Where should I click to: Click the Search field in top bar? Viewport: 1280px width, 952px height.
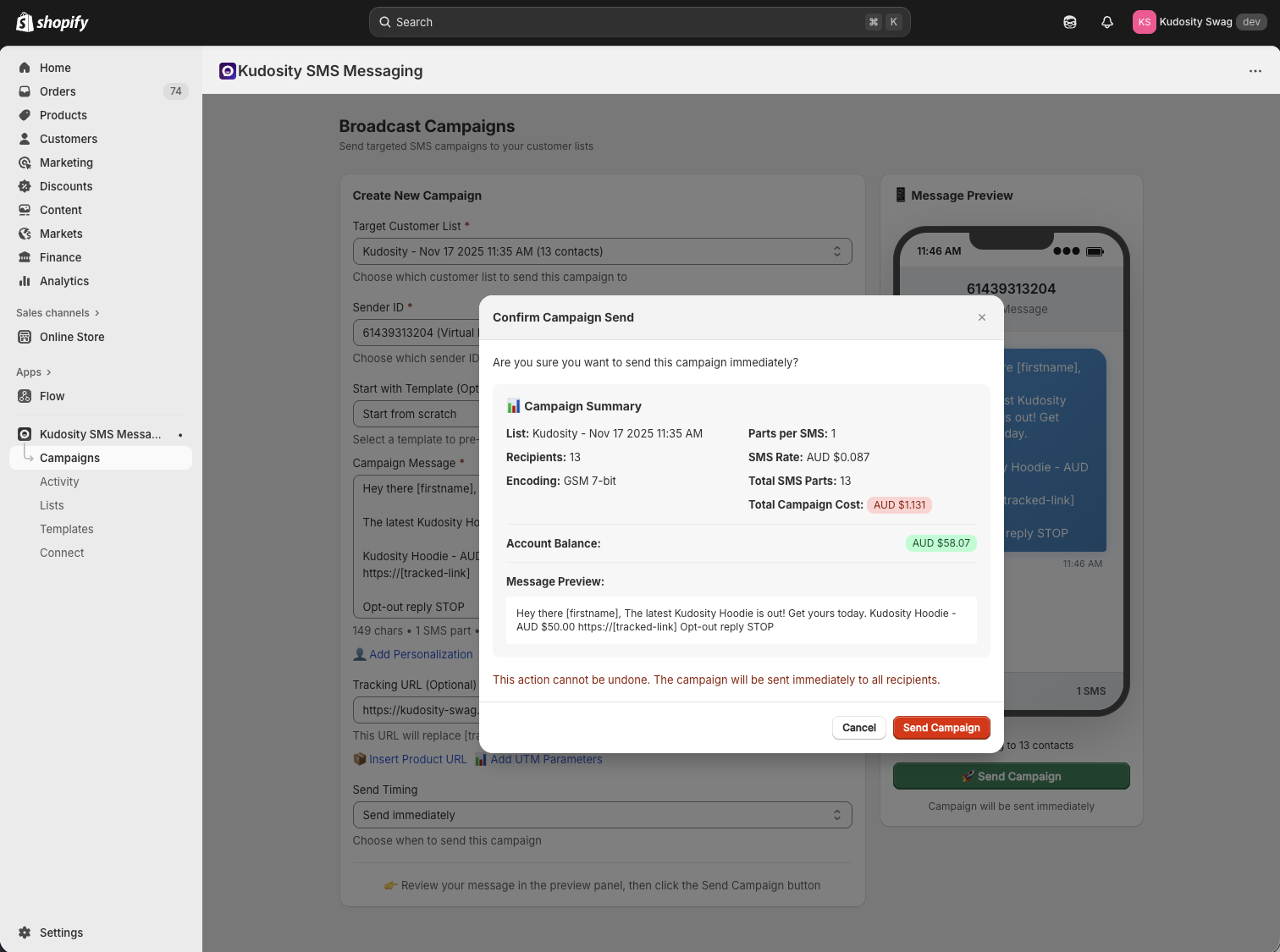(x=640, y=22)
